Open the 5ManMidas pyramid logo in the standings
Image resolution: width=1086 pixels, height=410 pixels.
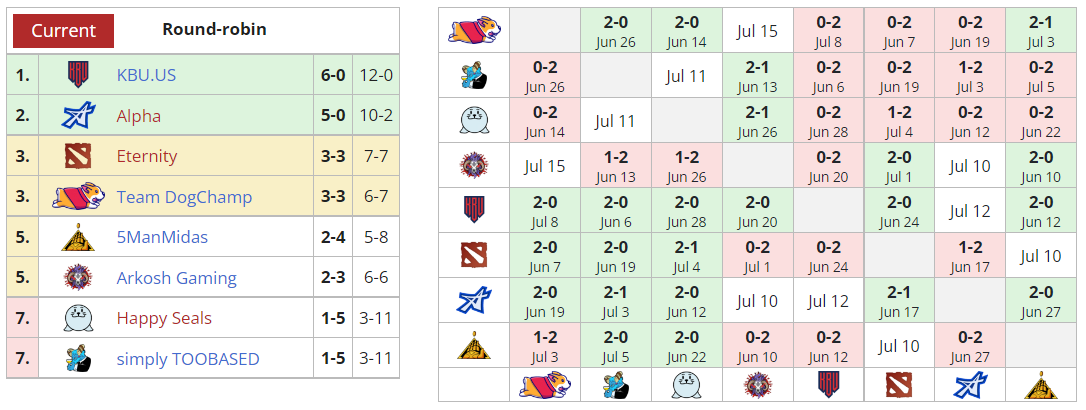(78, 238)
